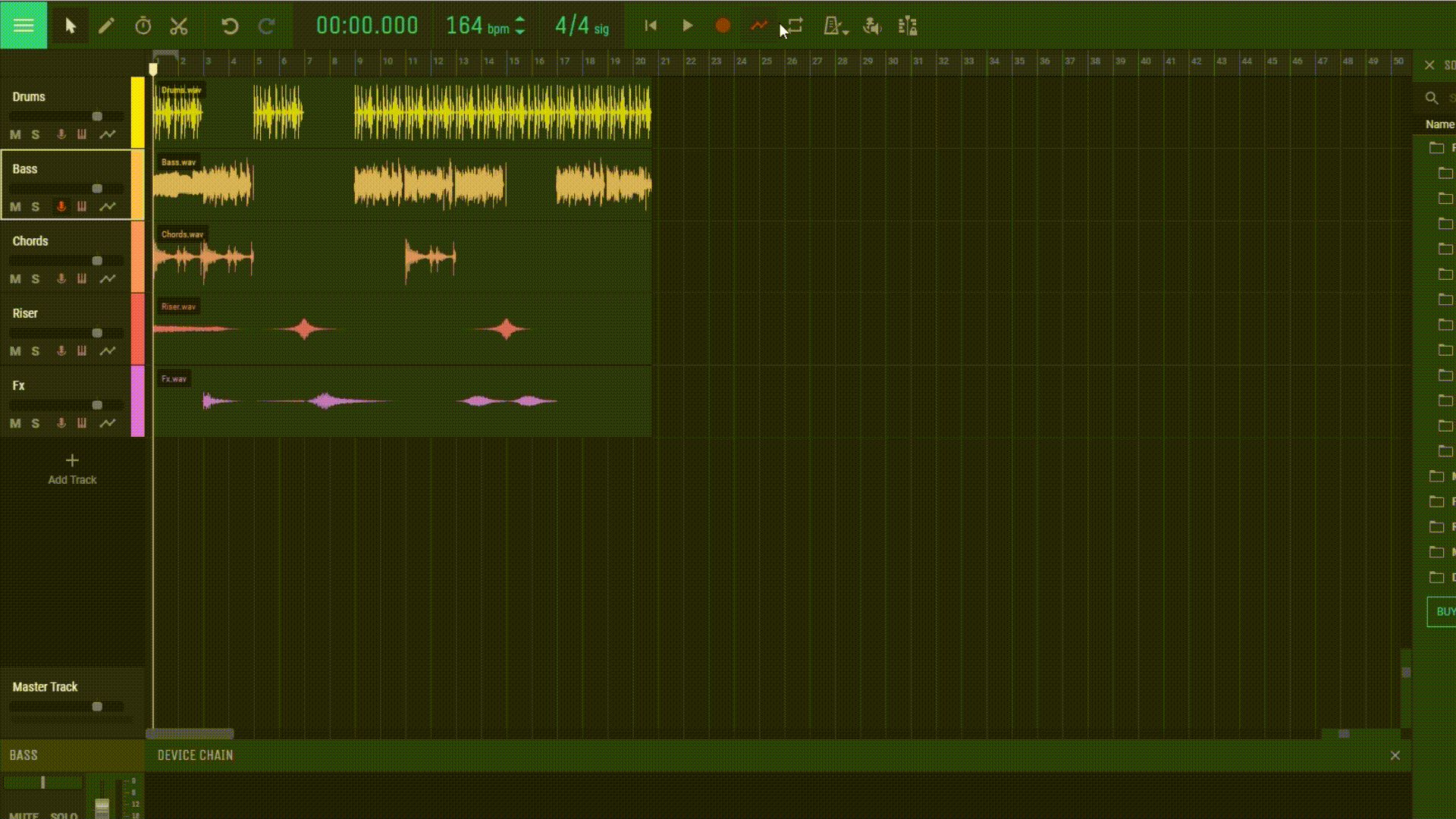The image size is (1456, 819).
Task: Open the metronome dropdown arrow
Action: pos(846,32)
